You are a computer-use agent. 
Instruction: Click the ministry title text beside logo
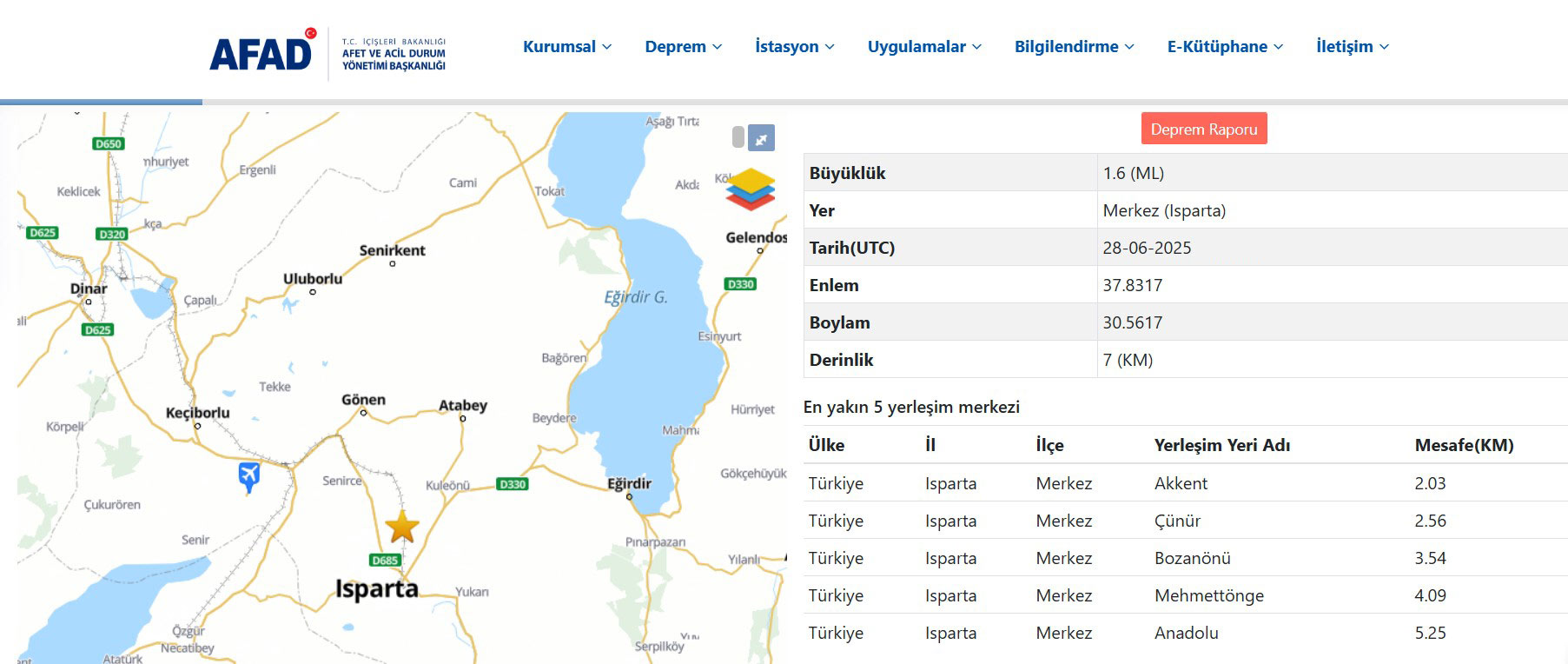point(394,54)
